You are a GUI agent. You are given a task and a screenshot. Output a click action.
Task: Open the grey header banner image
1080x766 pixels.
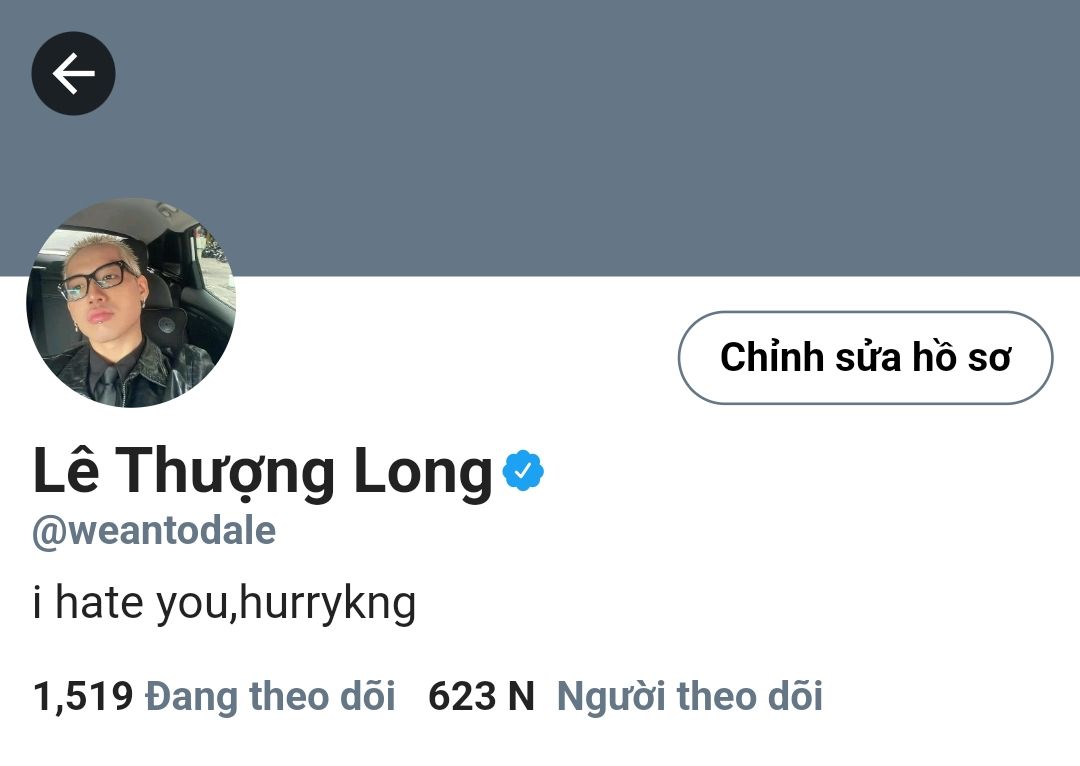coord(540,138)
